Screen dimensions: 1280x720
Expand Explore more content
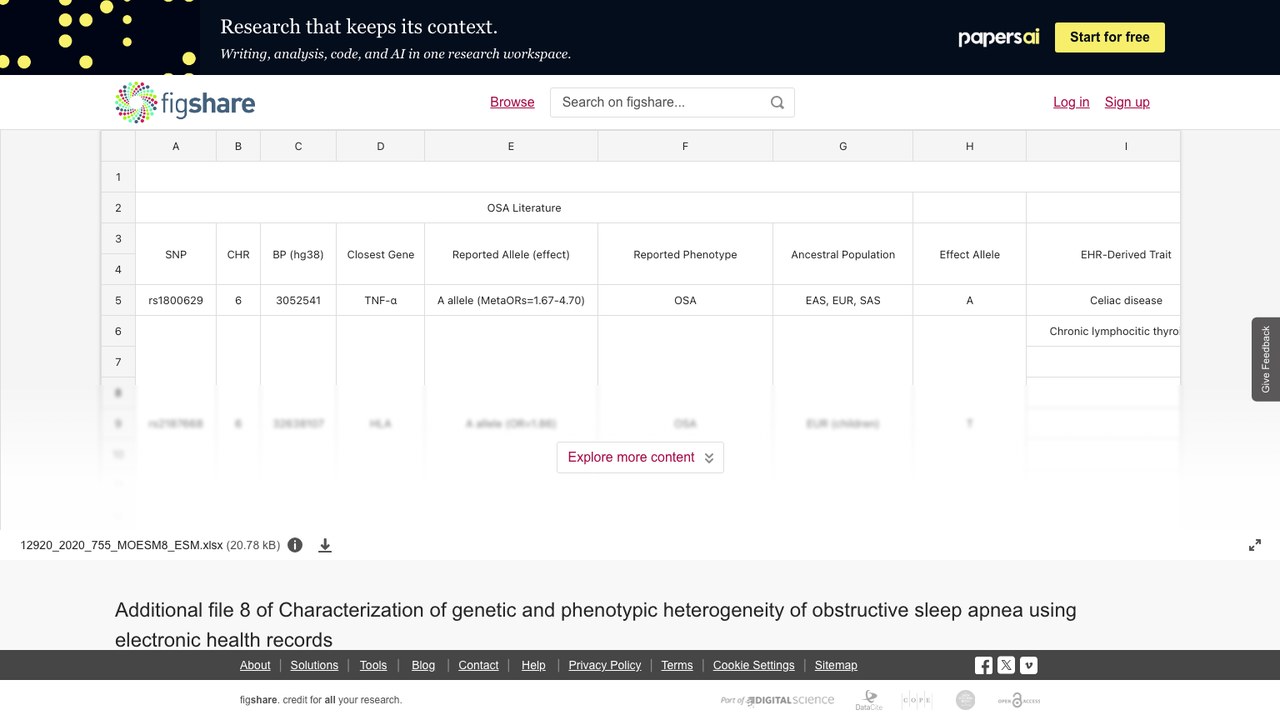pyautogui.click(x=640, y=457)
